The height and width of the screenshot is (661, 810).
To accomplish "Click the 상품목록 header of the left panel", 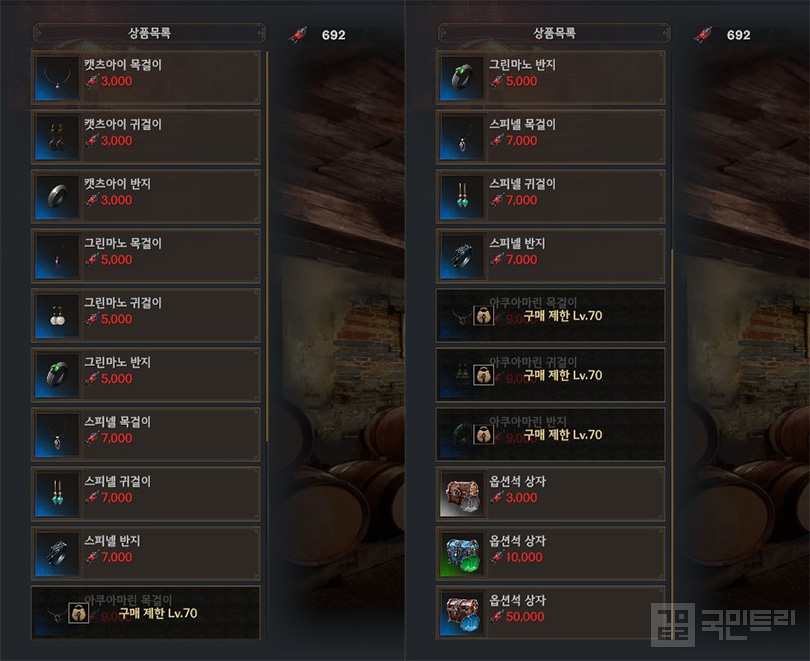I will 149,34.
